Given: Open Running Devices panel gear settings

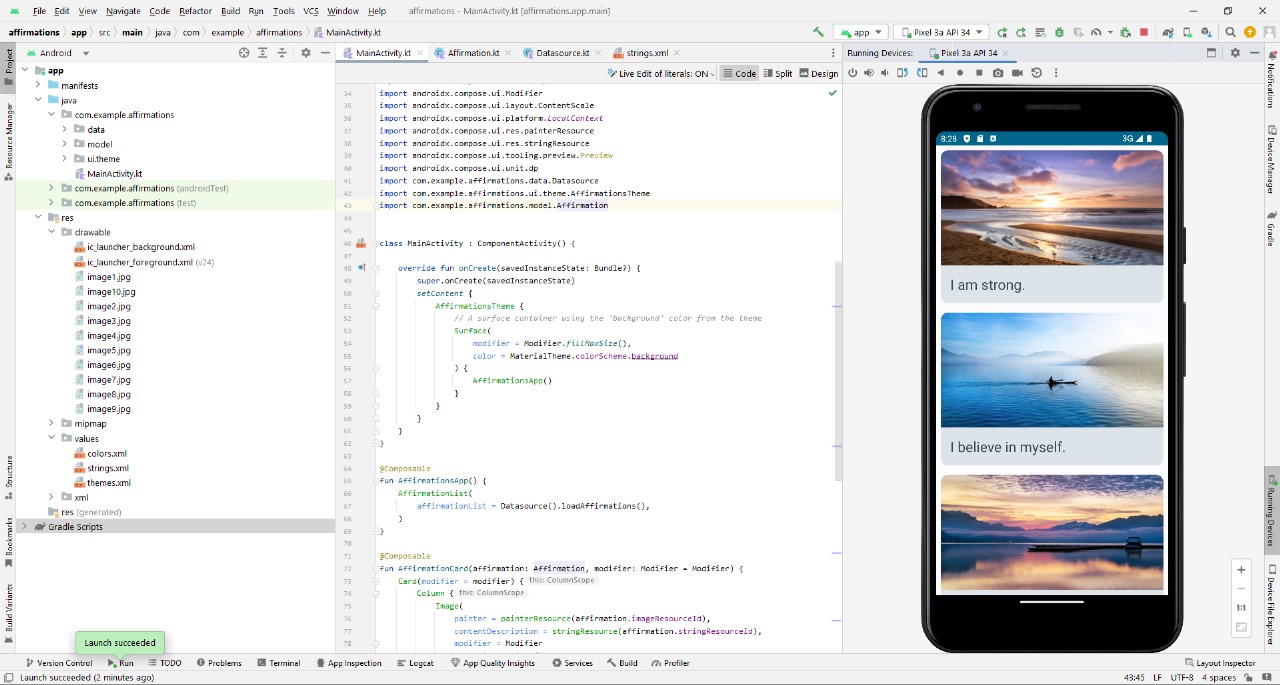Looking at the screenshot, I should [x=1235, y=53].
